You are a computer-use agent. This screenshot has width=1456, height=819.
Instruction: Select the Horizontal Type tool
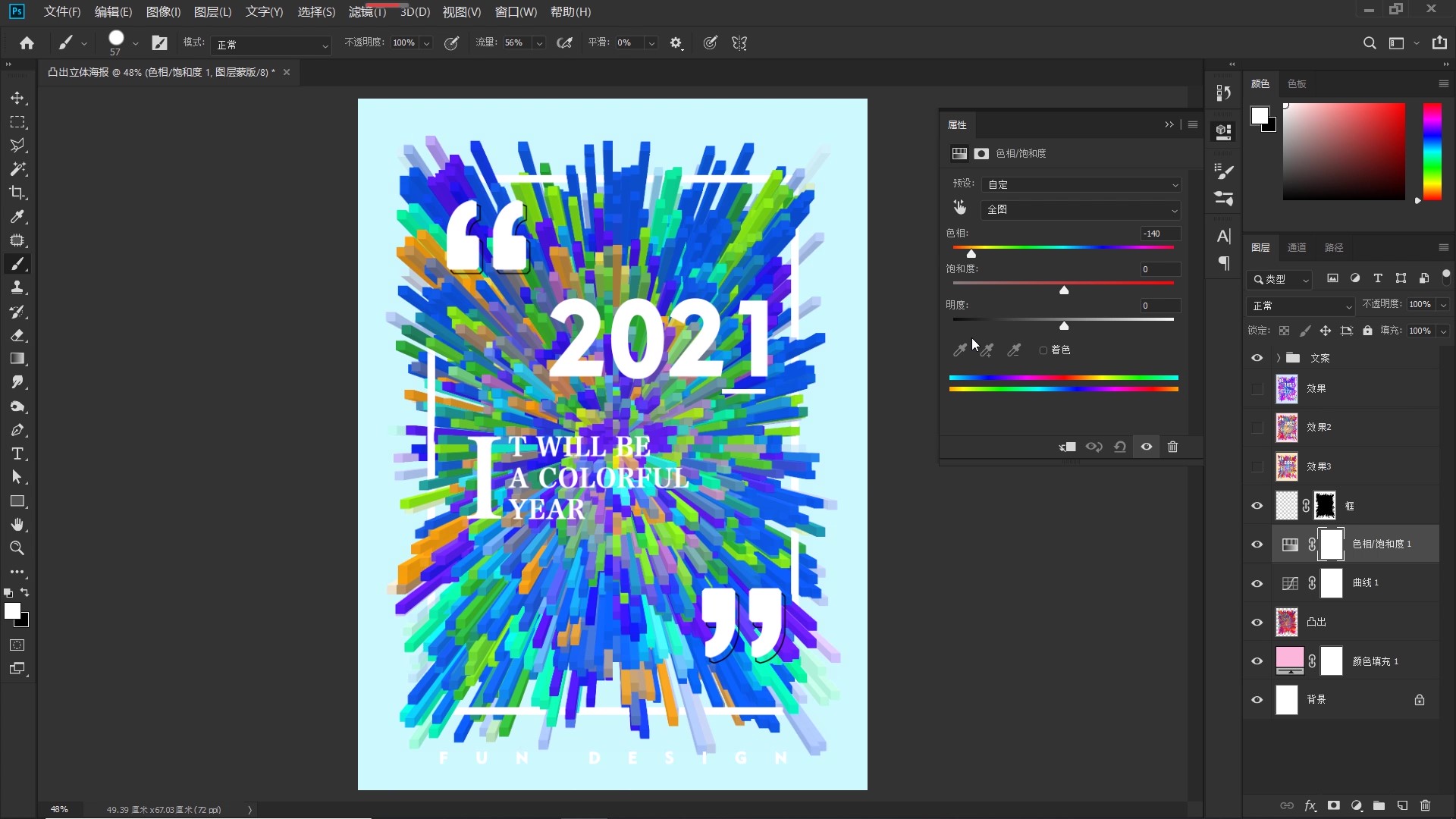[17, 453]
